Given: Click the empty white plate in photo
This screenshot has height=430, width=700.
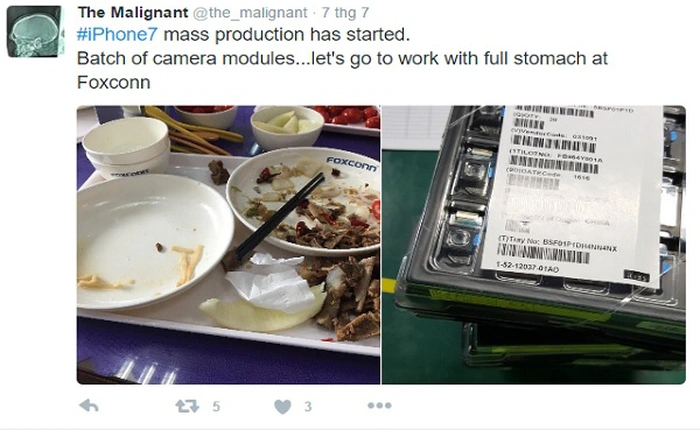Looking at the screenshot, I should click(x=154, y=241).
